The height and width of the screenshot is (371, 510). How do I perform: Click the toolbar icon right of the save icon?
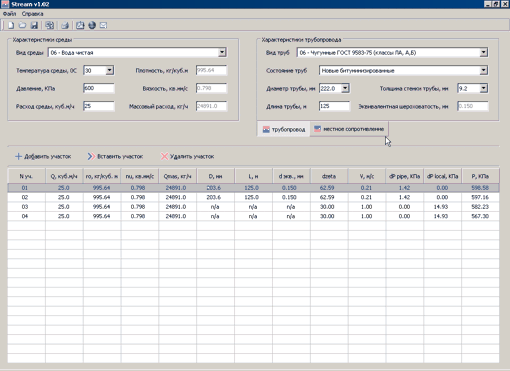pos(50,25)
